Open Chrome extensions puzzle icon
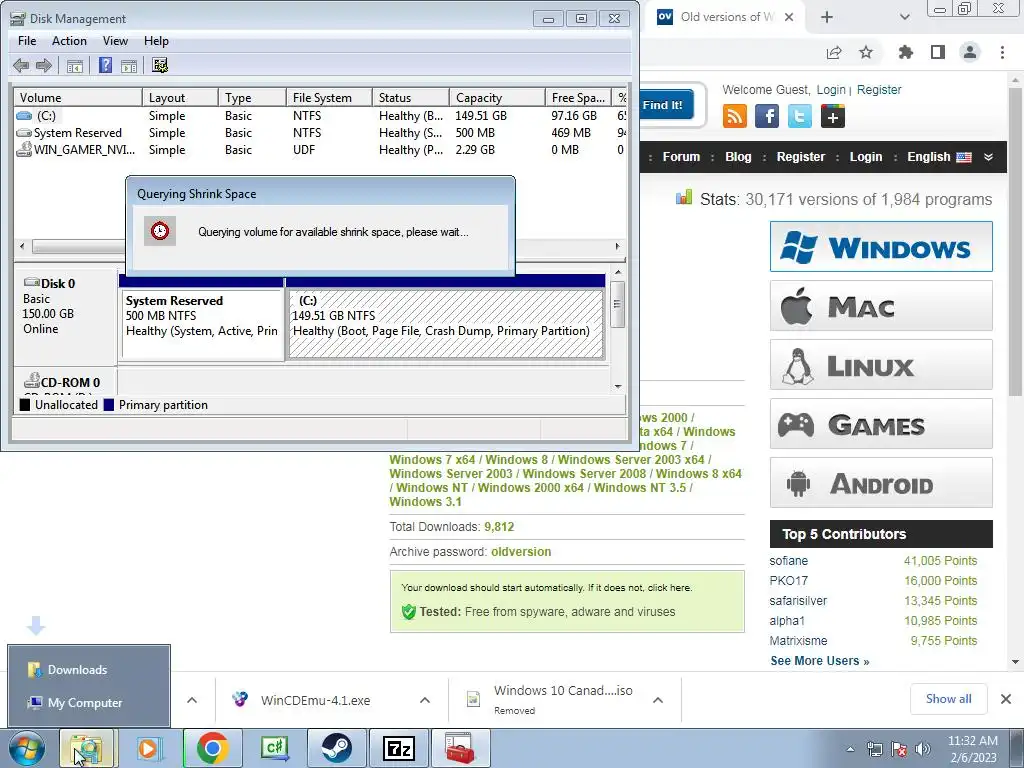Screen dimensions: 1024x768 click(906, 52)
